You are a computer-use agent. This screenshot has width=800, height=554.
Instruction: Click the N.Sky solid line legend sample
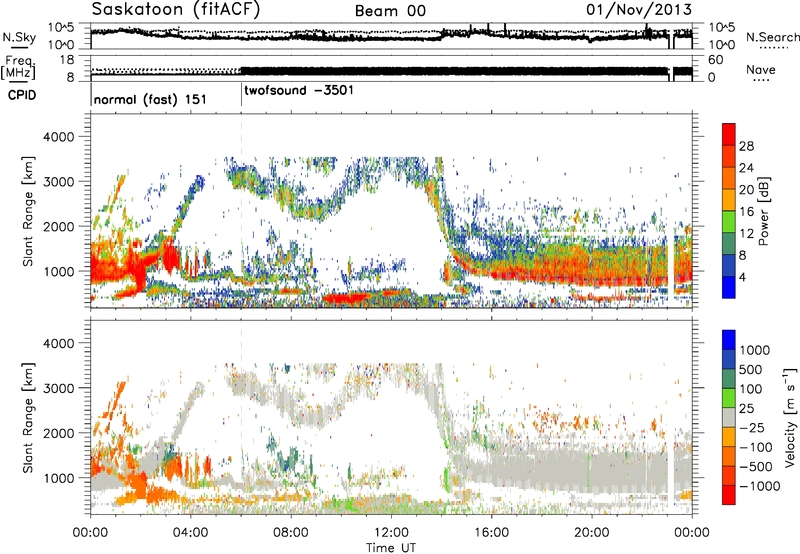(19, 47)
